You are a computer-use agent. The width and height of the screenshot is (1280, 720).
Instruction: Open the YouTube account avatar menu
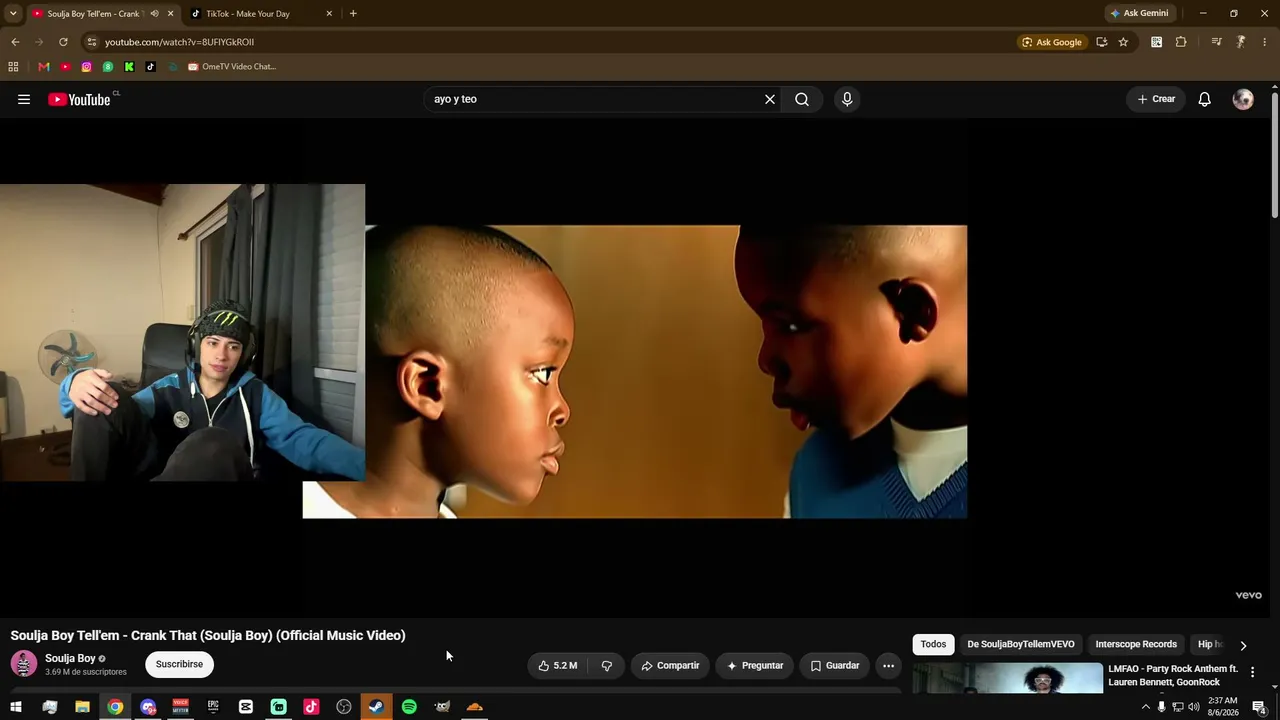(1243, 99)
